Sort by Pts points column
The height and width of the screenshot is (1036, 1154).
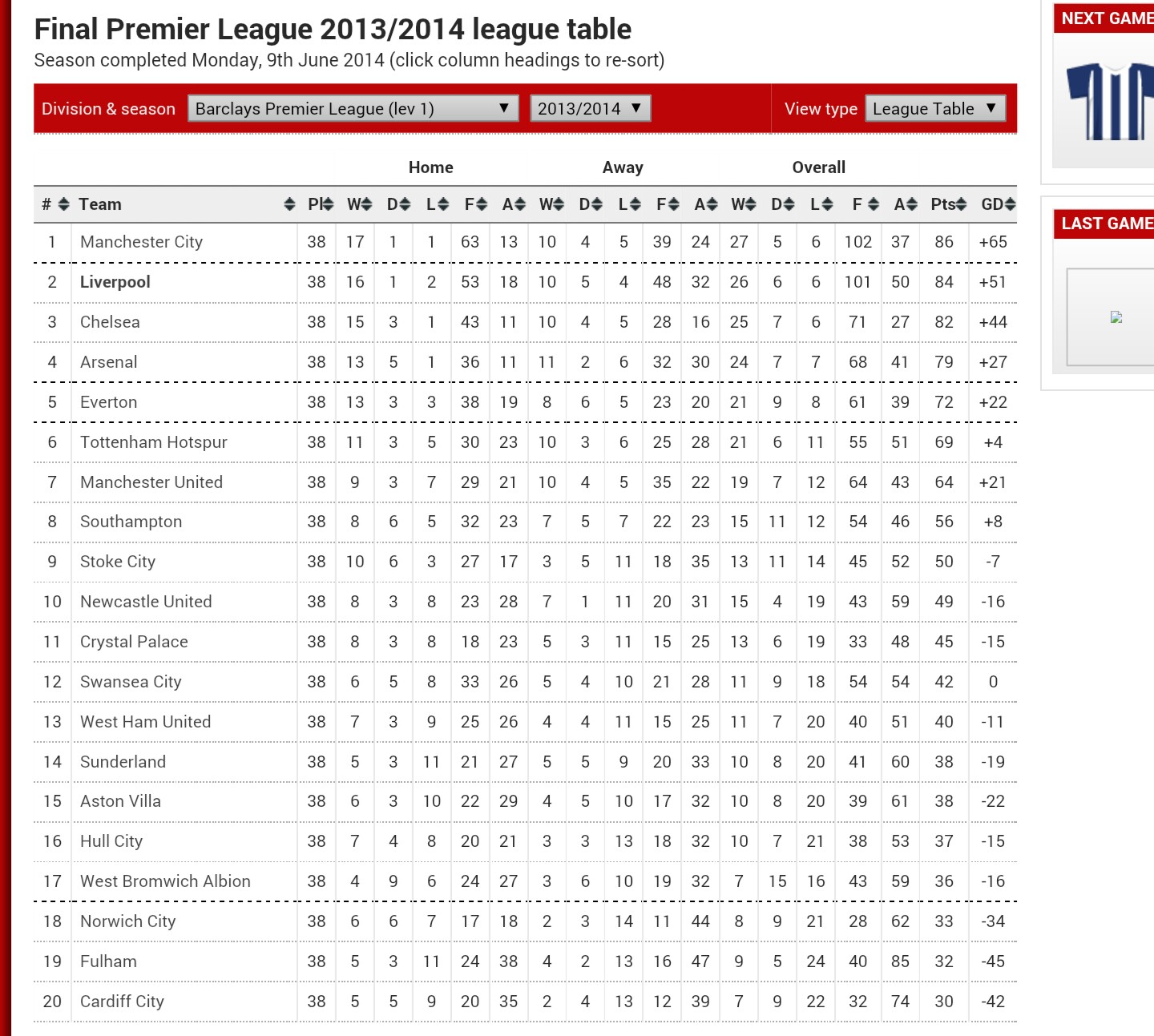(x=949, y=204)
